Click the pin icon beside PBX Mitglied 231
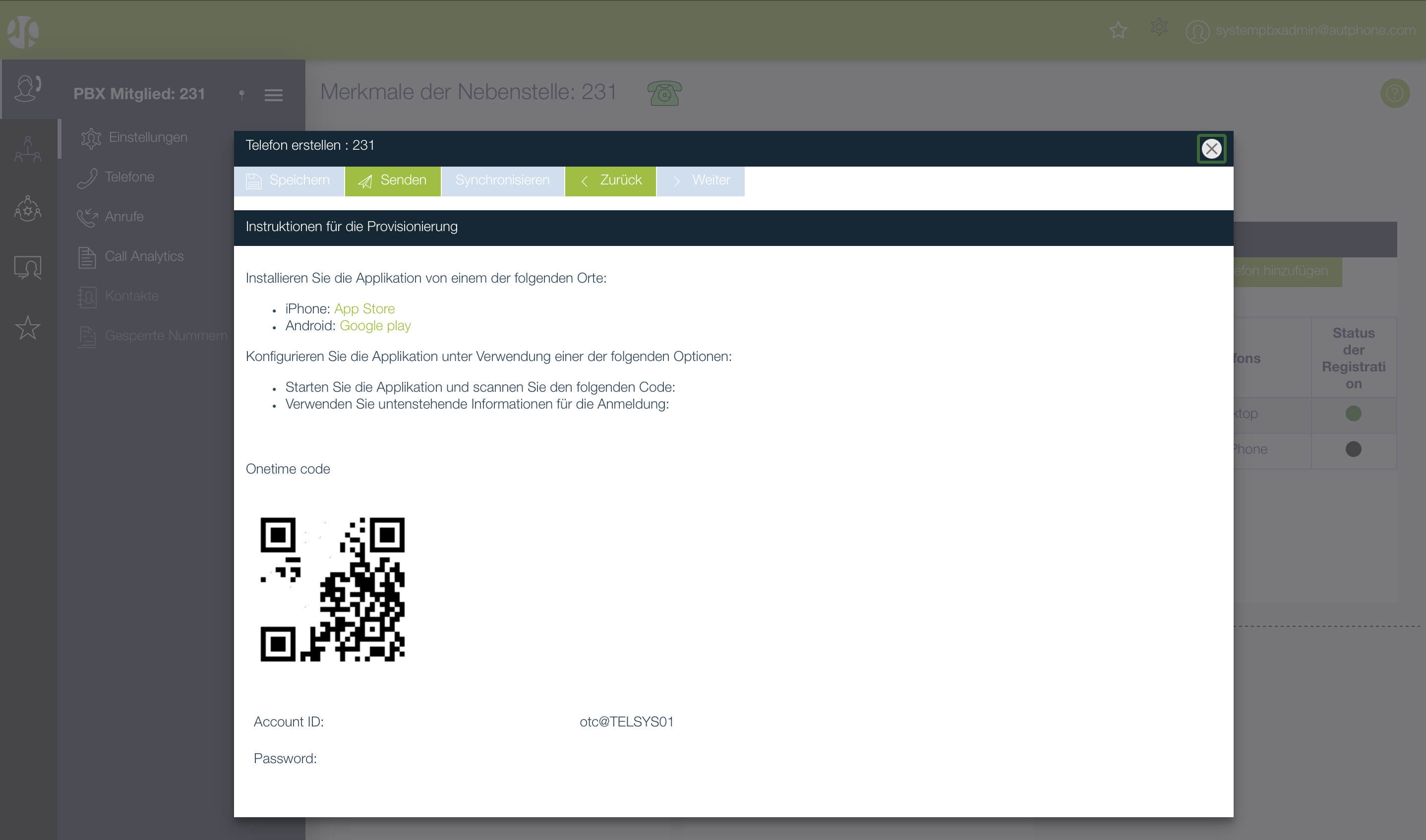Image resolution: width=1426 pixels, height=840 pixels. pos(241,95)
